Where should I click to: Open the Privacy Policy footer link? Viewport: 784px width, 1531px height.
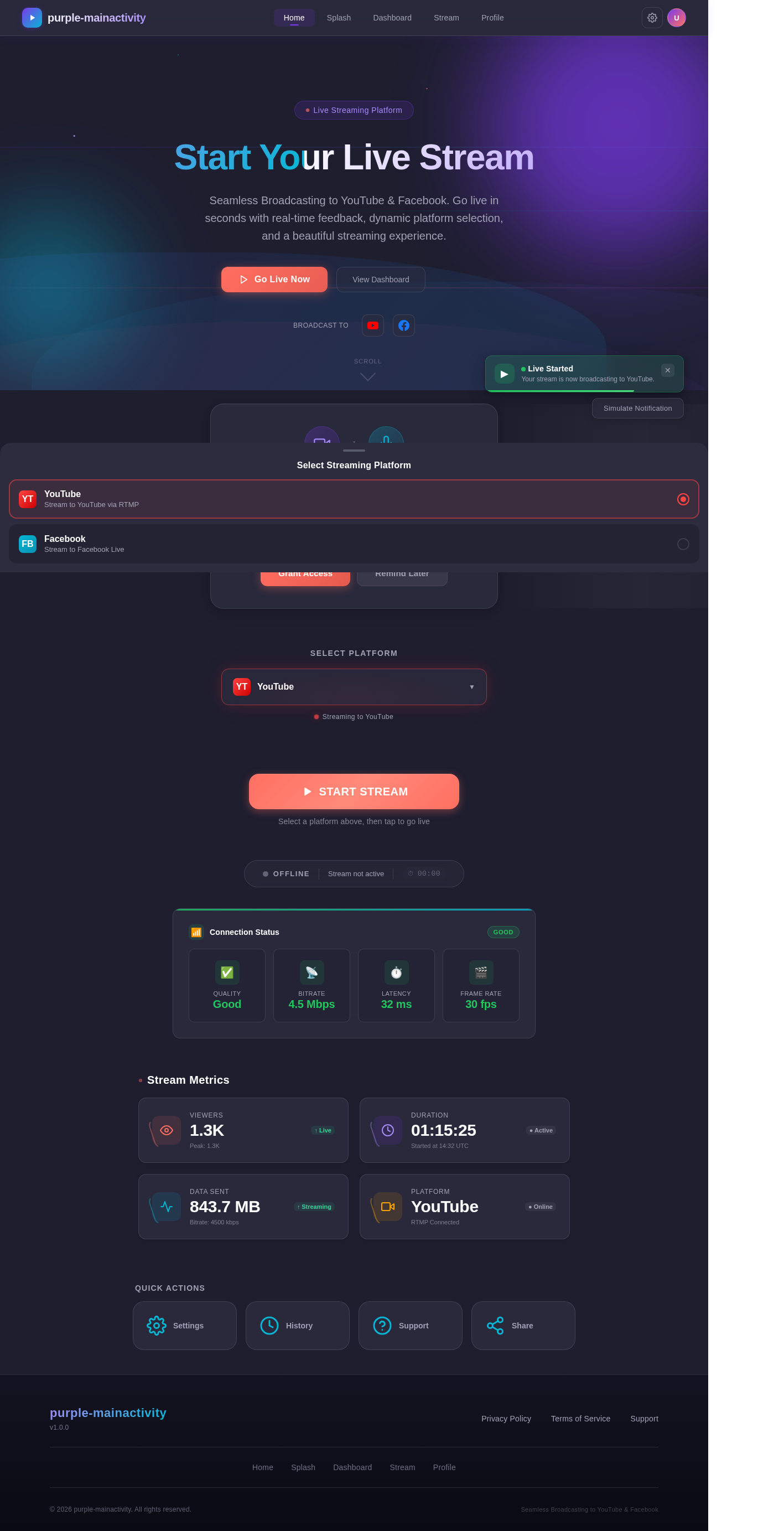(x=506, y=1419)
